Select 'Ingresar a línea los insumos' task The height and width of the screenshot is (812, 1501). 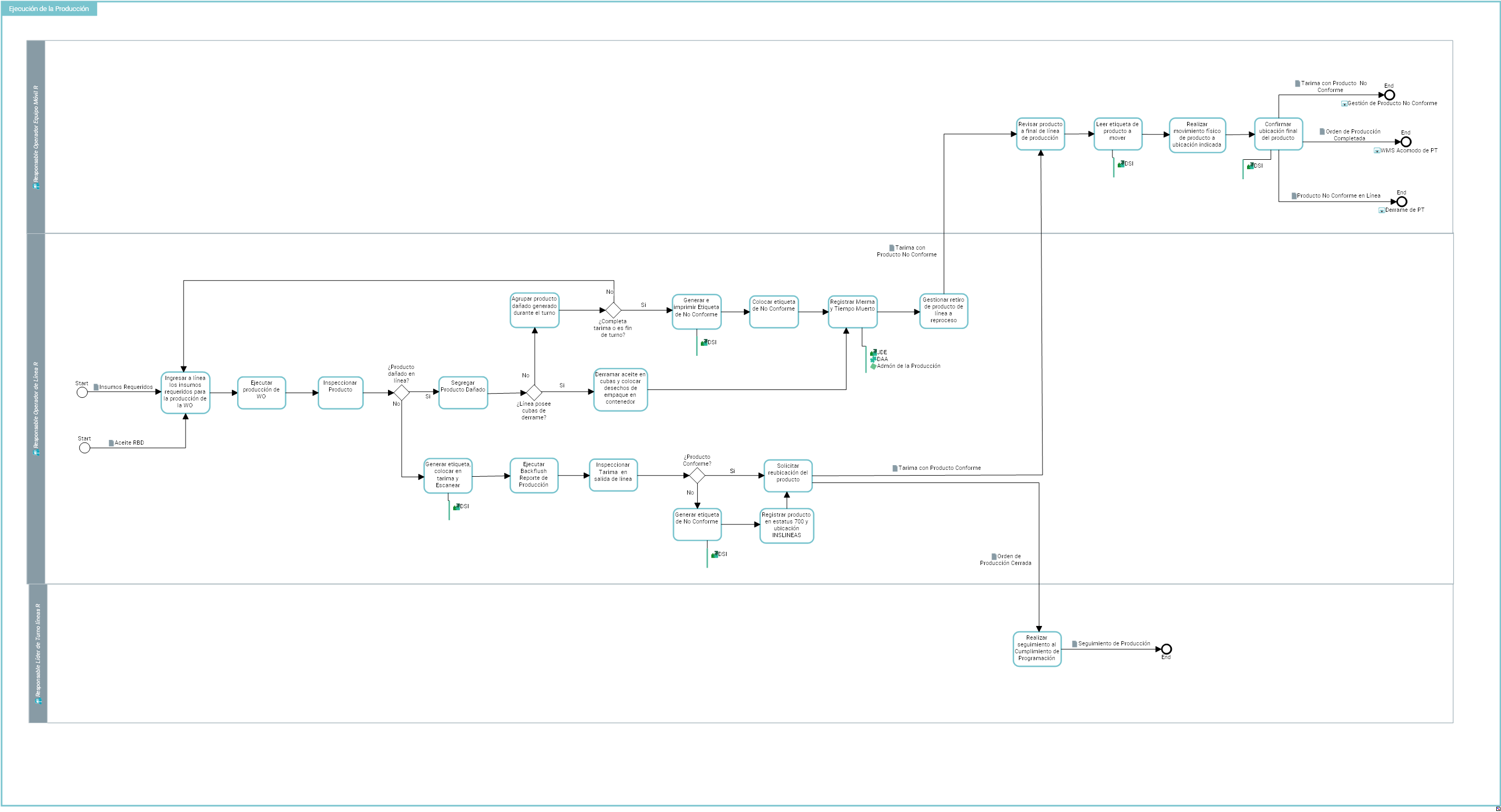coord(185,393)
